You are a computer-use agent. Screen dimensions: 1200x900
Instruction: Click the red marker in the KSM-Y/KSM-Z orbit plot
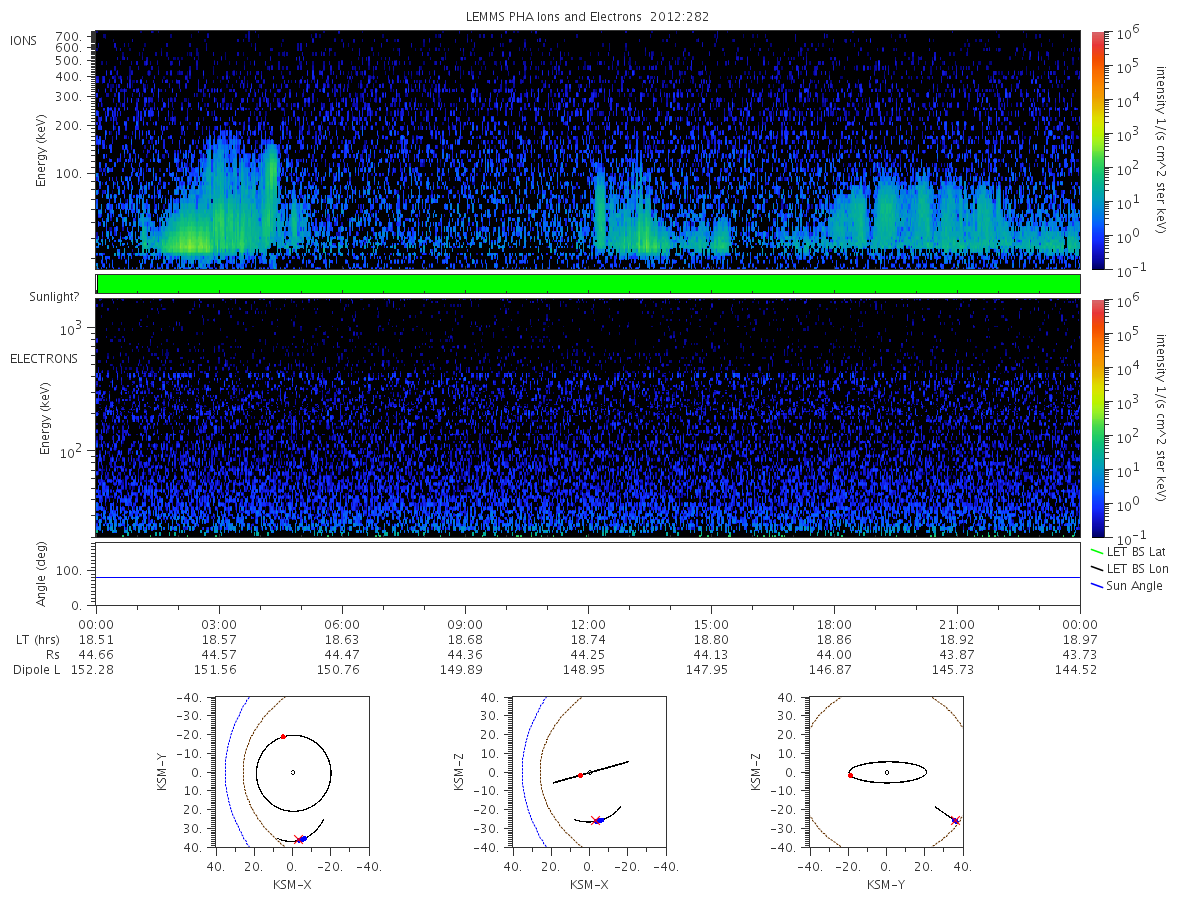(x=850, y=775)
